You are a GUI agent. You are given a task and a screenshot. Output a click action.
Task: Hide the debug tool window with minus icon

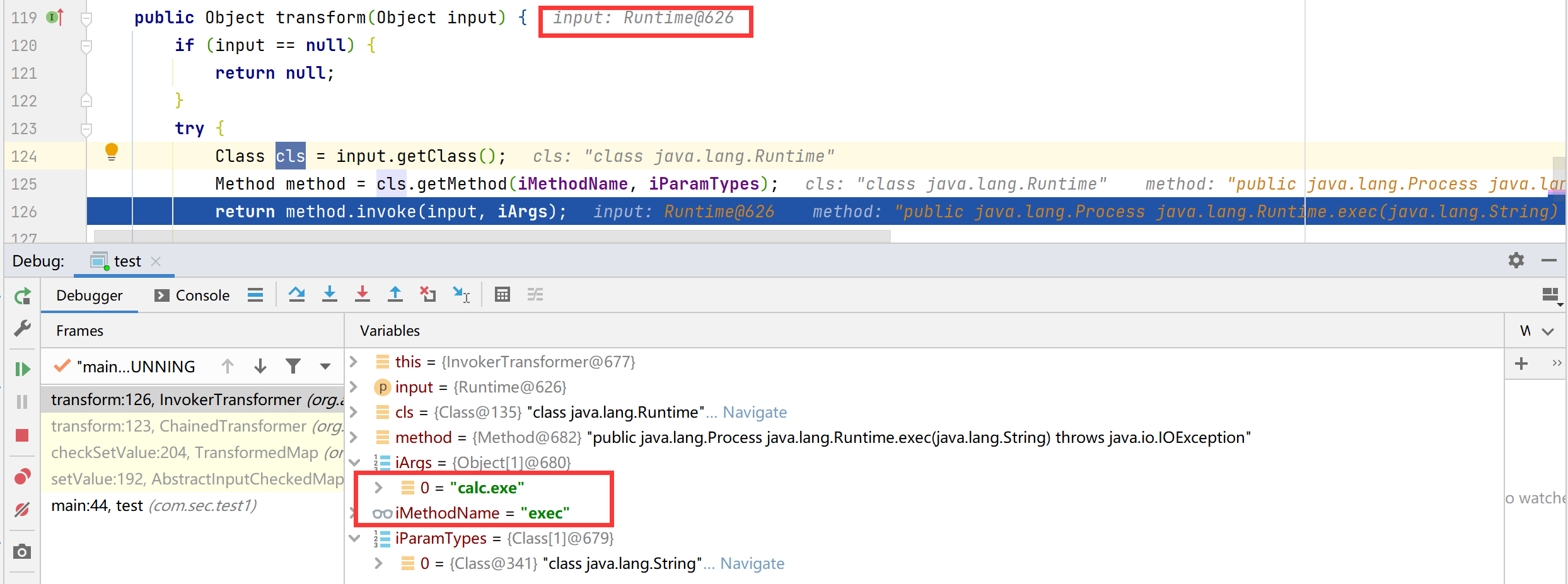point(1549,260)
